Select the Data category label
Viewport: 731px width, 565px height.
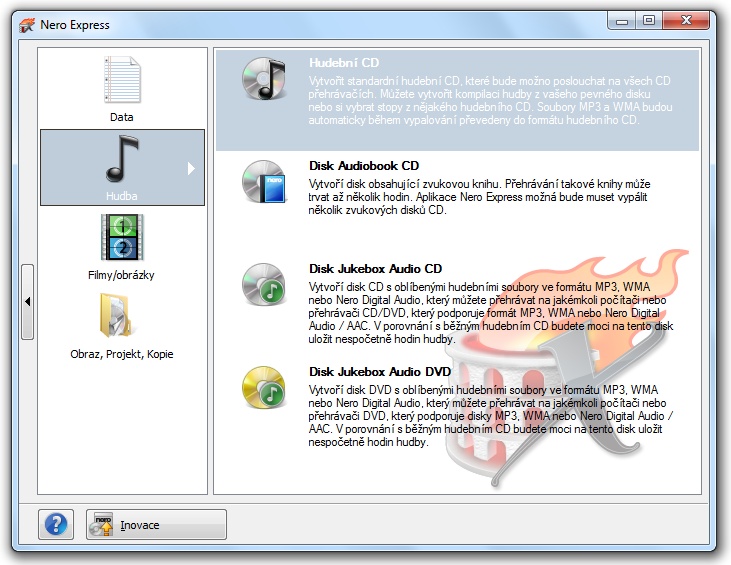click(x=122, y=117)
